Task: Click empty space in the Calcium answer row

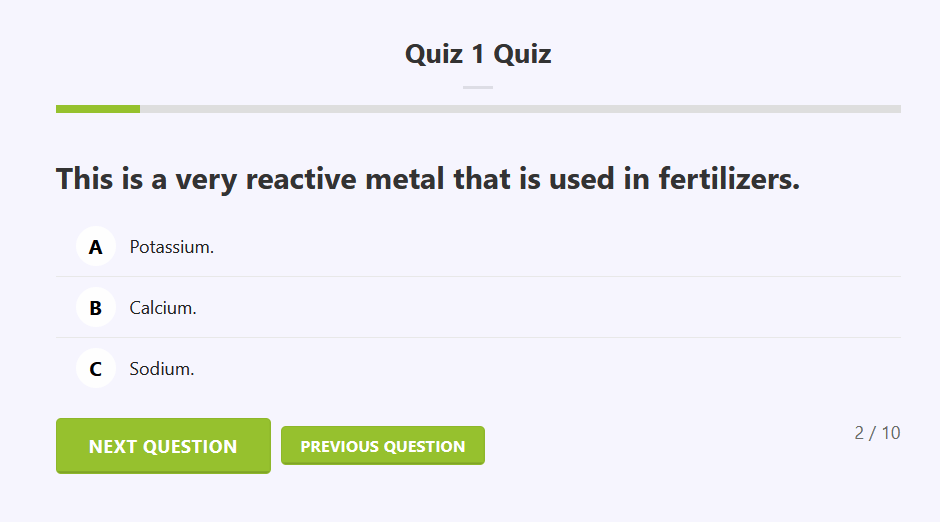Action: (x=550, y=308)
